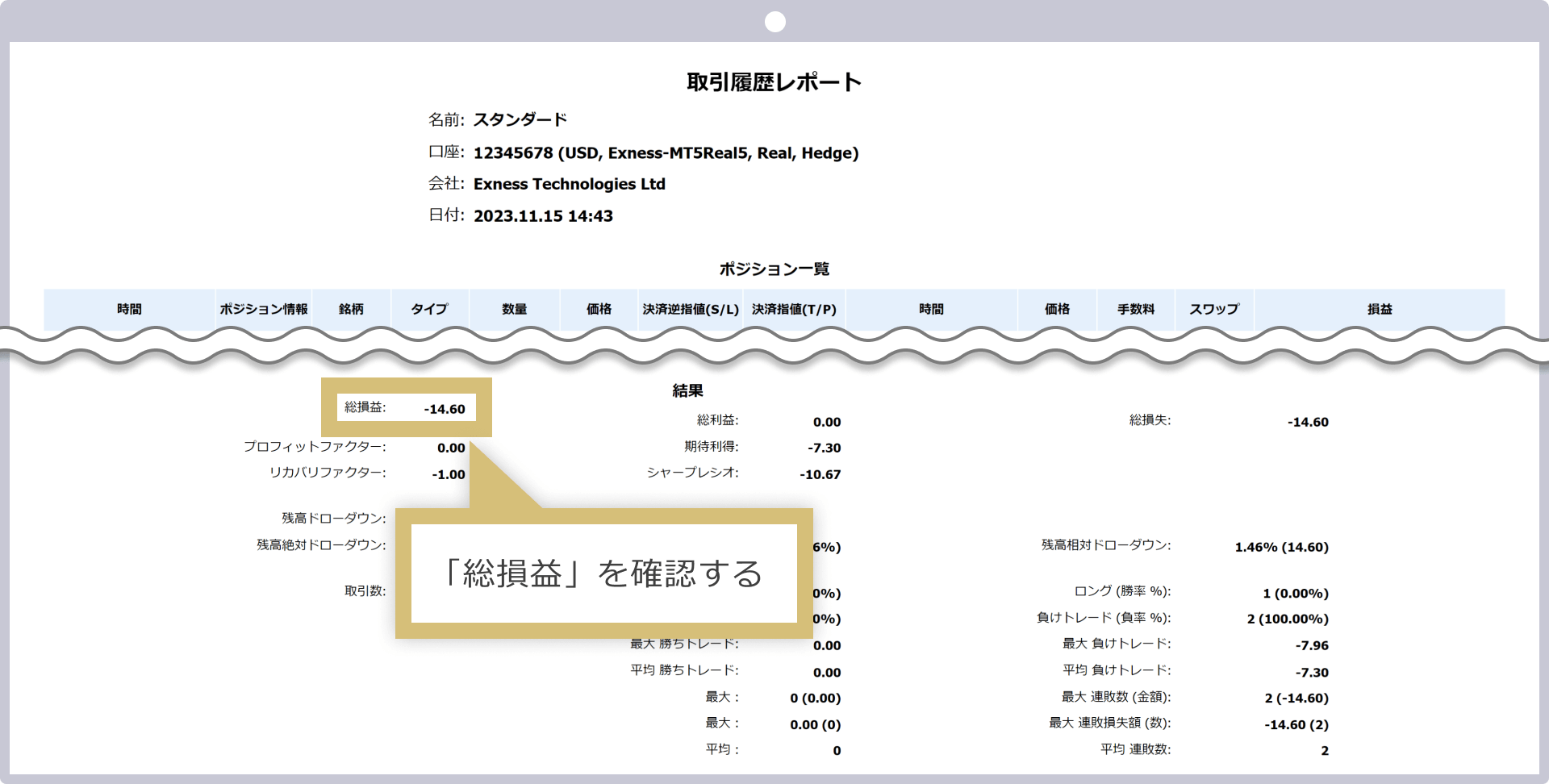Click the date value 2023.11.15 14:43
The image size is (1549, 784).
pyautogui.click(x=543, y=216)
